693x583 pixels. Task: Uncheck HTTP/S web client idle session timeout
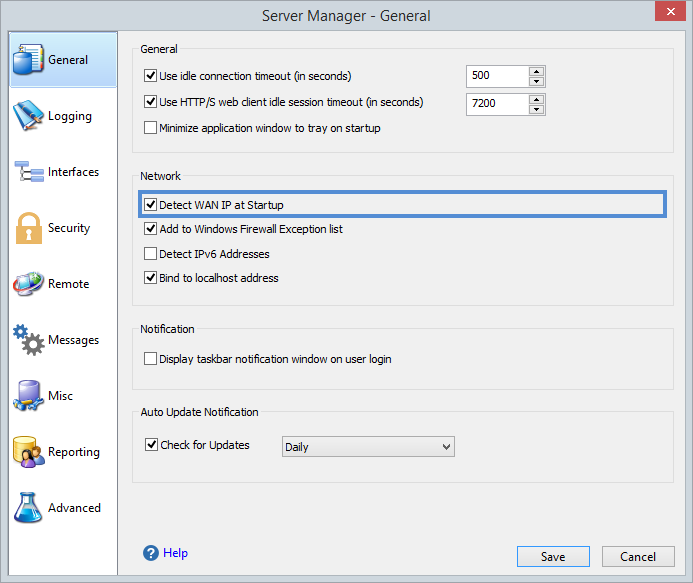click(150, 102)
